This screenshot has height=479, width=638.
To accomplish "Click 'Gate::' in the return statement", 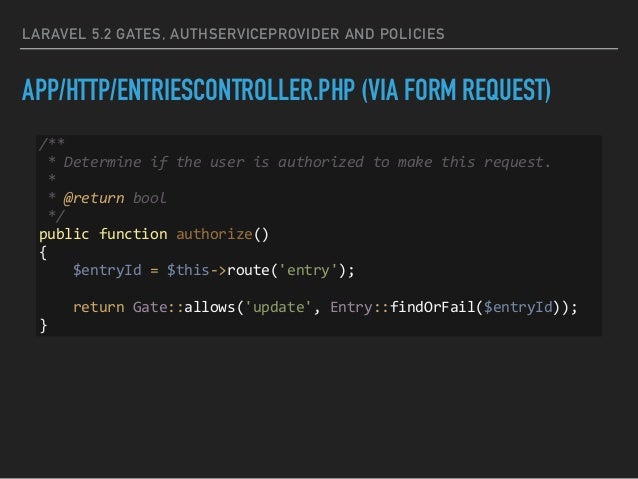I will pos(158,307).
